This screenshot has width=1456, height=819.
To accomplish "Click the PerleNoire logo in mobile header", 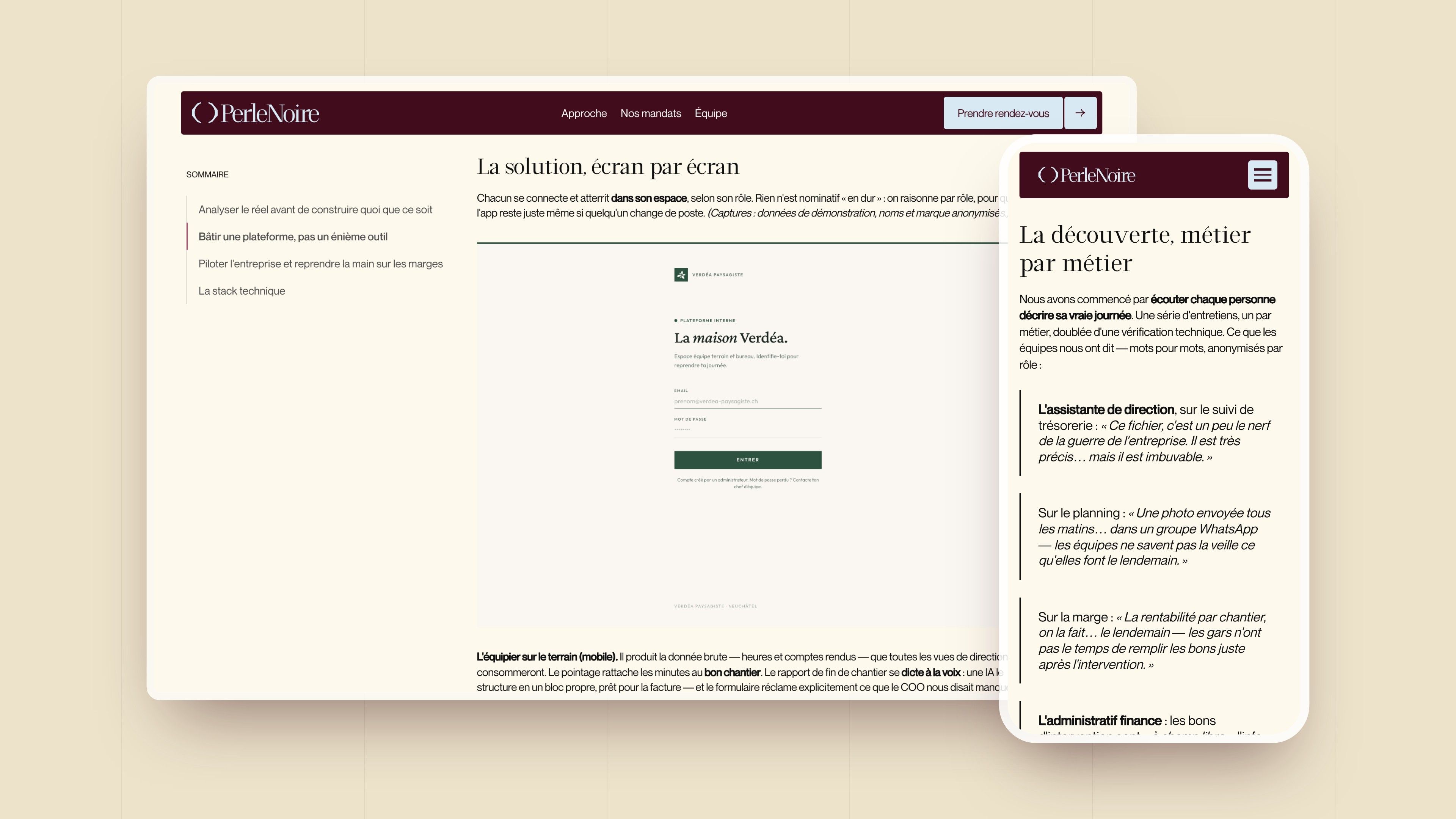I will (x=1086, y=175).
